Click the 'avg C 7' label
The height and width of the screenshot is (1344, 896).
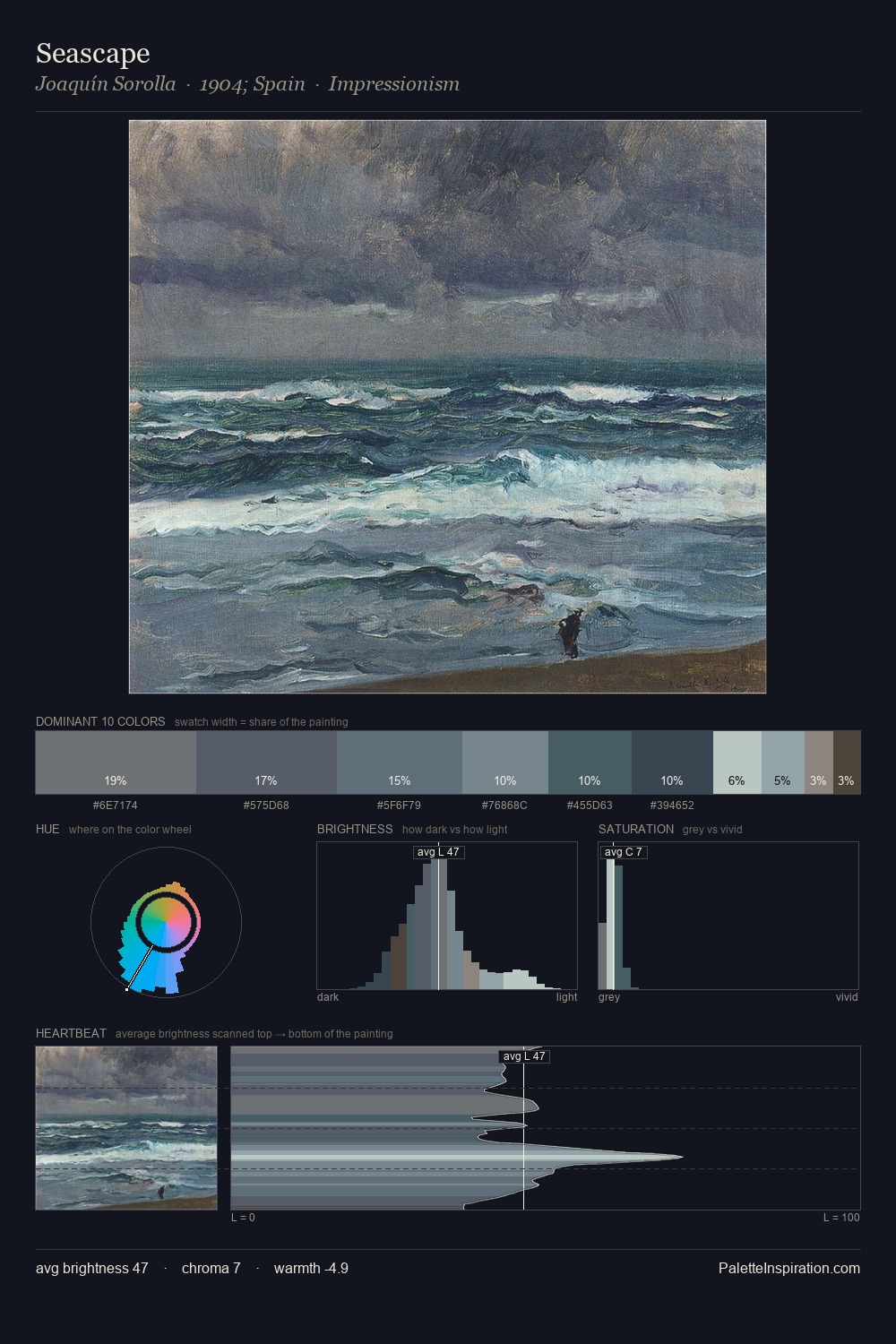click(624, 852)
